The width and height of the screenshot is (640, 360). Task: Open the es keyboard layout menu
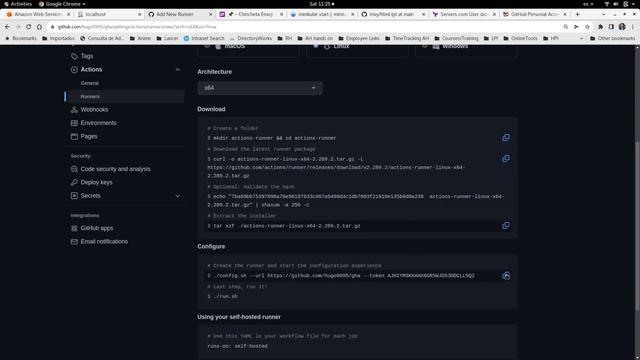(588, 4)
